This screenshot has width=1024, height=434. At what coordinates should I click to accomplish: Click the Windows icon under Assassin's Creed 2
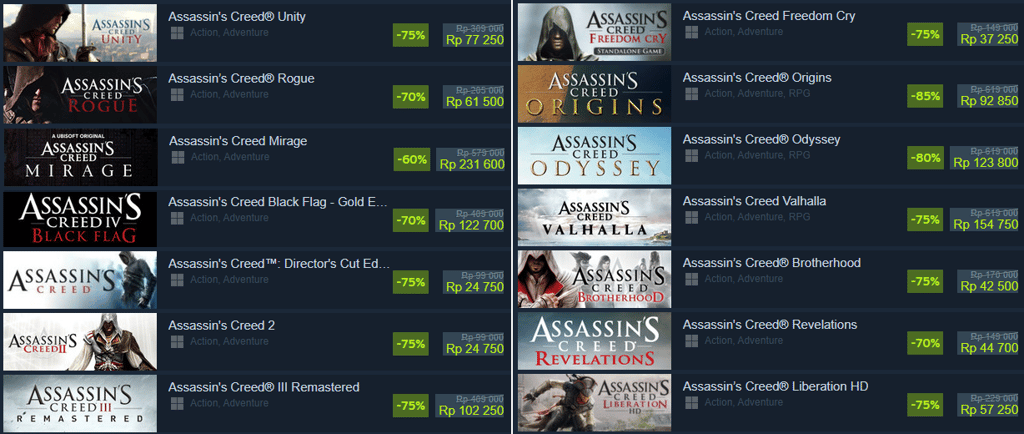coord(176,341)
